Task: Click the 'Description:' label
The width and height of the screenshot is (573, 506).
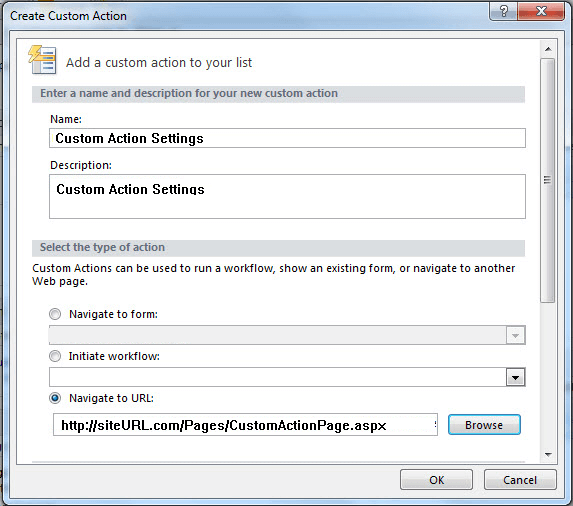Action: [81, 165]
